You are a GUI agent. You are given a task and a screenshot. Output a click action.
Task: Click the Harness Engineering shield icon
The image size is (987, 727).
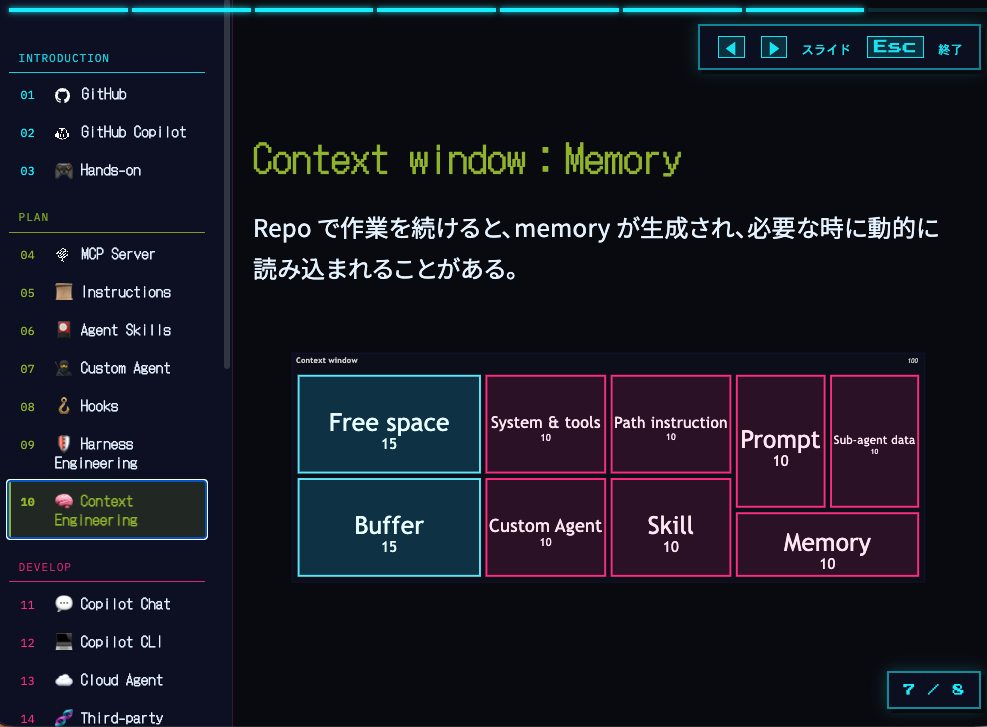64,444
